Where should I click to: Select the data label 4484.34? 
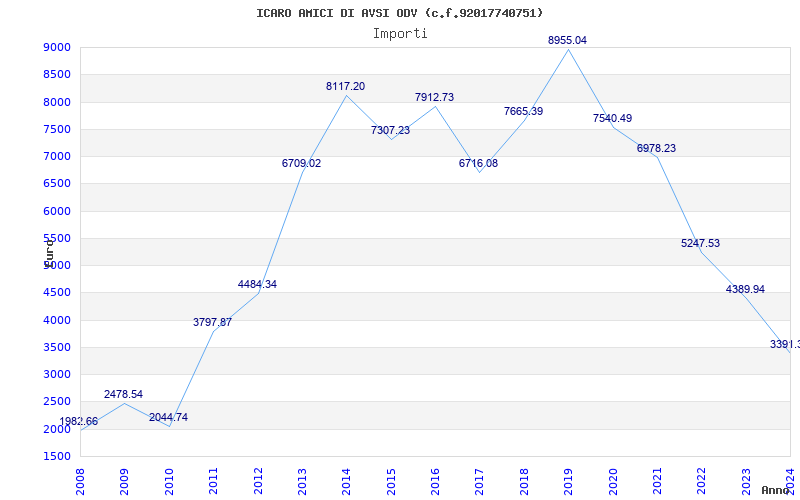[x=257, y=284]
